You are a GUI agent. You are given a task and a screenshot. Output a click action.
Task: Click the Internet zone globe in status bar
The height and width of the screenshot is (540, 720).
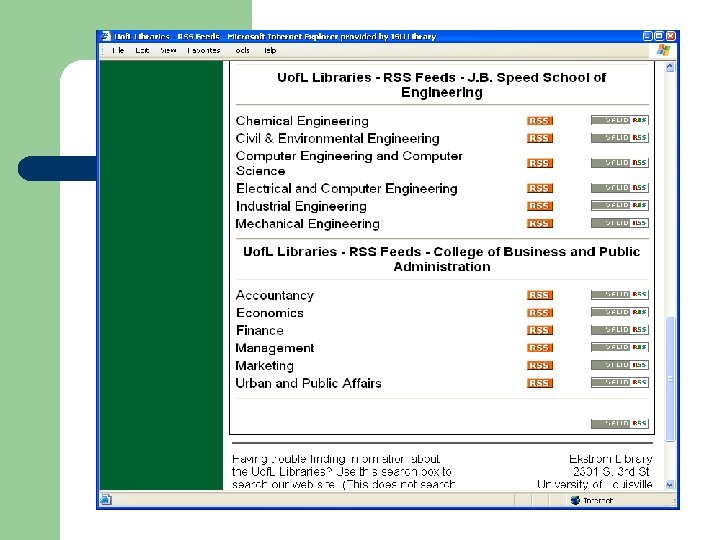click(575, 500)
